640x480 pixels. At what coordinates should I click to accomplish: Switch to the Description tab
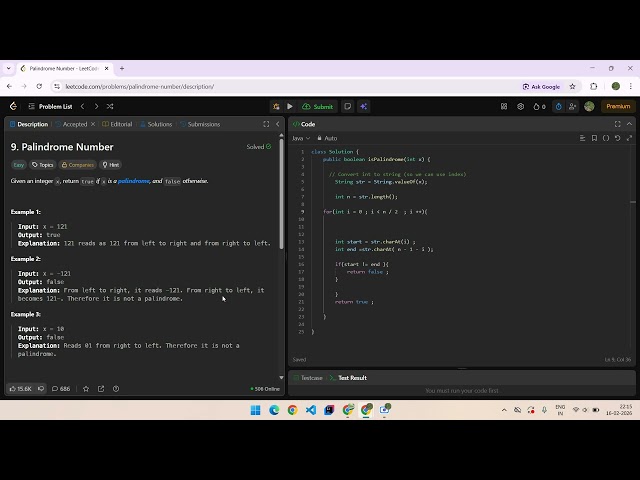[29, 124]
